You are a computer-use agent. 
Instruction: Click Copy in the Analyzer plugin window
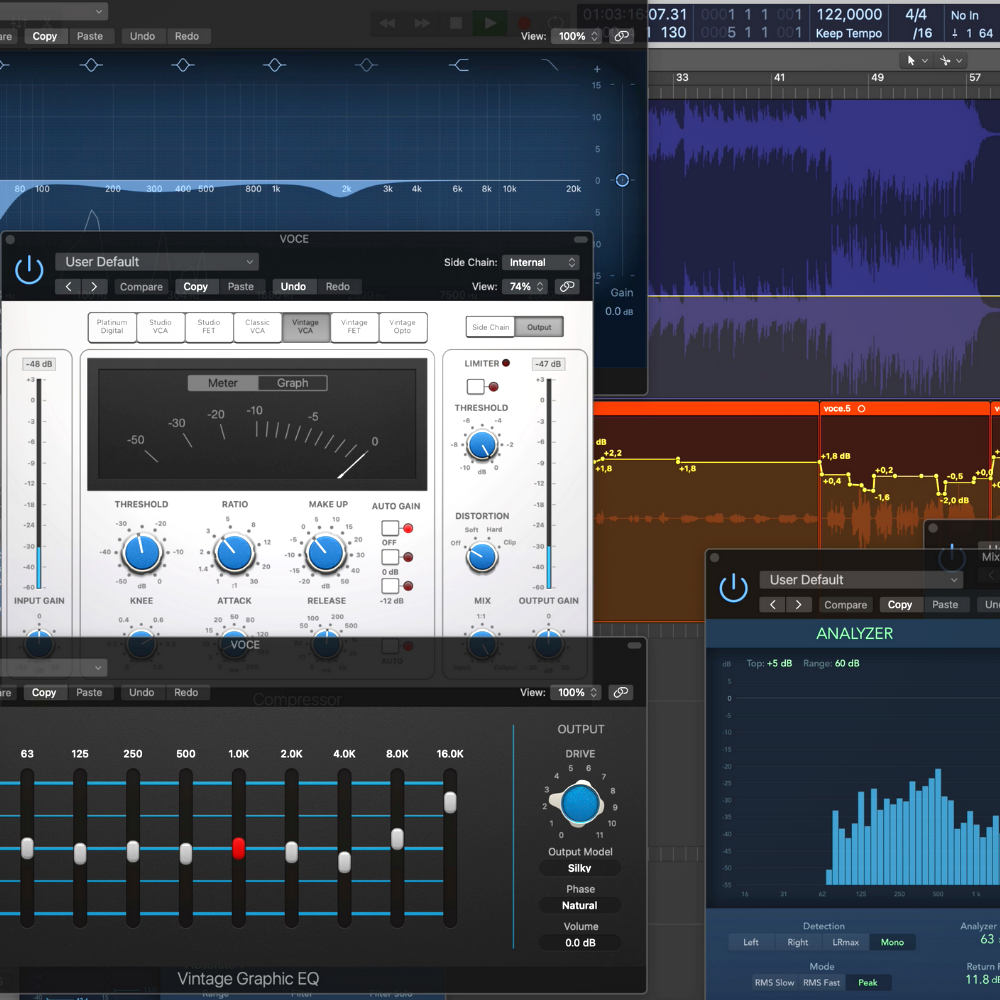pos(899,605)
